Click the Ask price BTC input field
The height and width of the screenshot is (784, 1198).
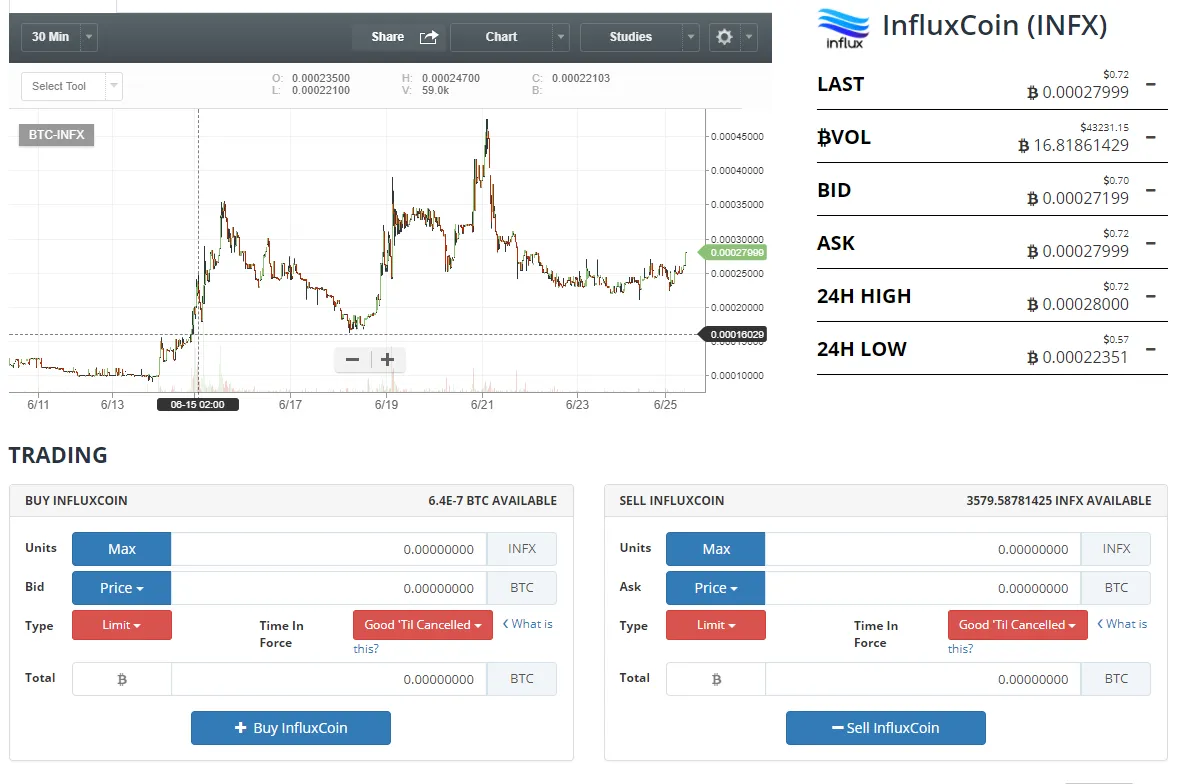(x=923, y=588)
